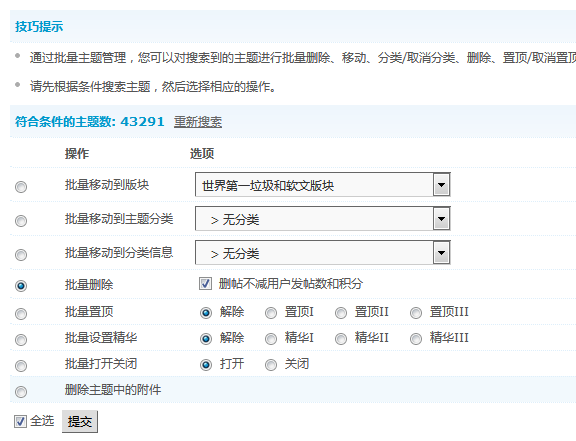Open the 分类信息 dropdown showing 无分类
Image resolution: width=576 pixels, height=441 pixels.
click(323, 252)
